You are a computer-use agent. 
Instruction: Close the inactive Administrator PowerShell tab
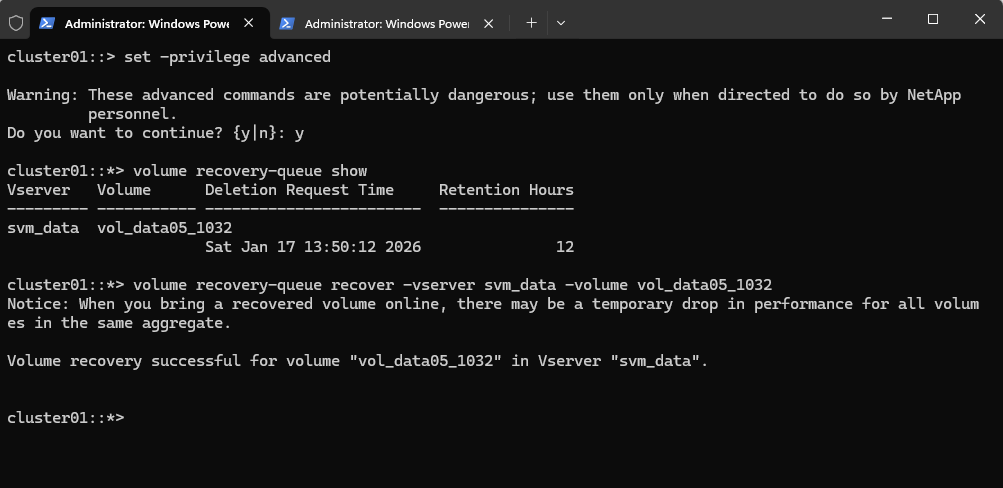click(x=490, y=23)
